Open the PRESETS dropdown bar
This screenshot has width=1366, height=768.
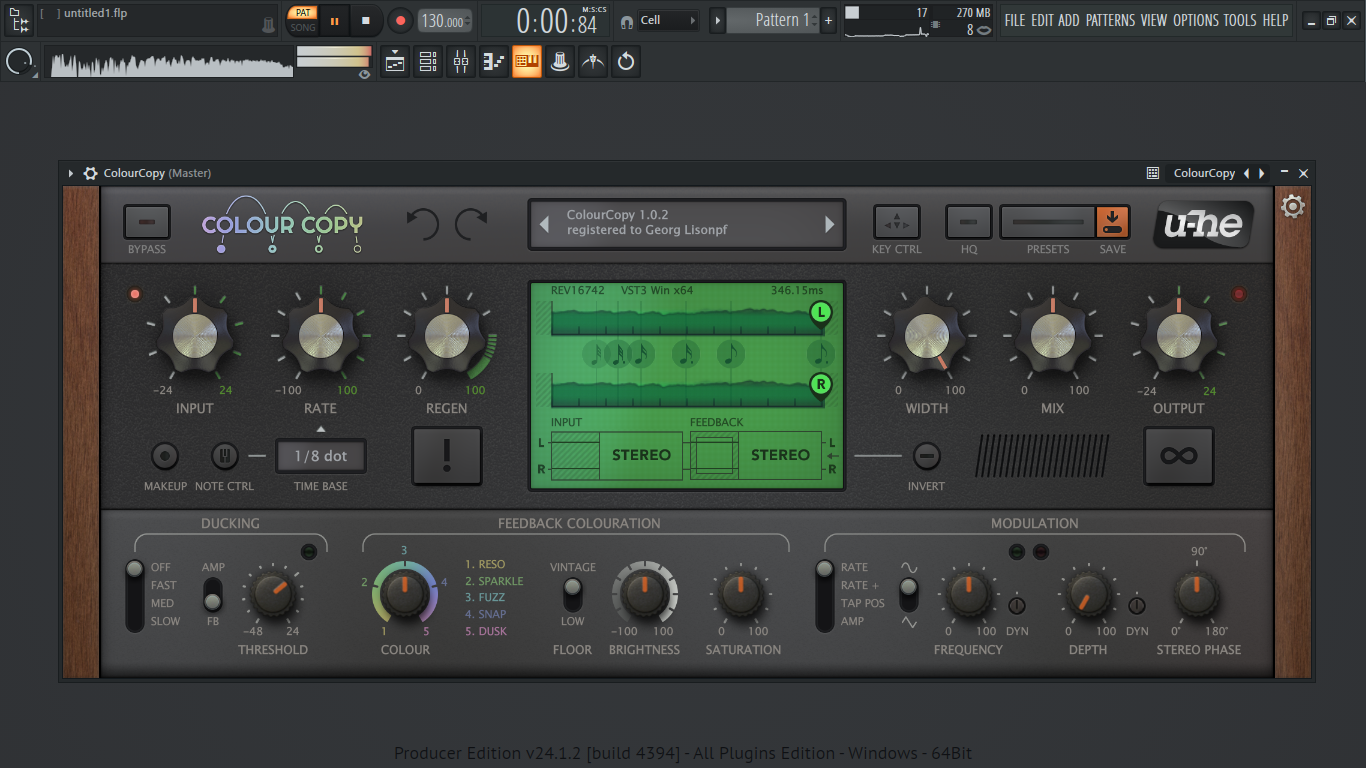coord(1048,222)
